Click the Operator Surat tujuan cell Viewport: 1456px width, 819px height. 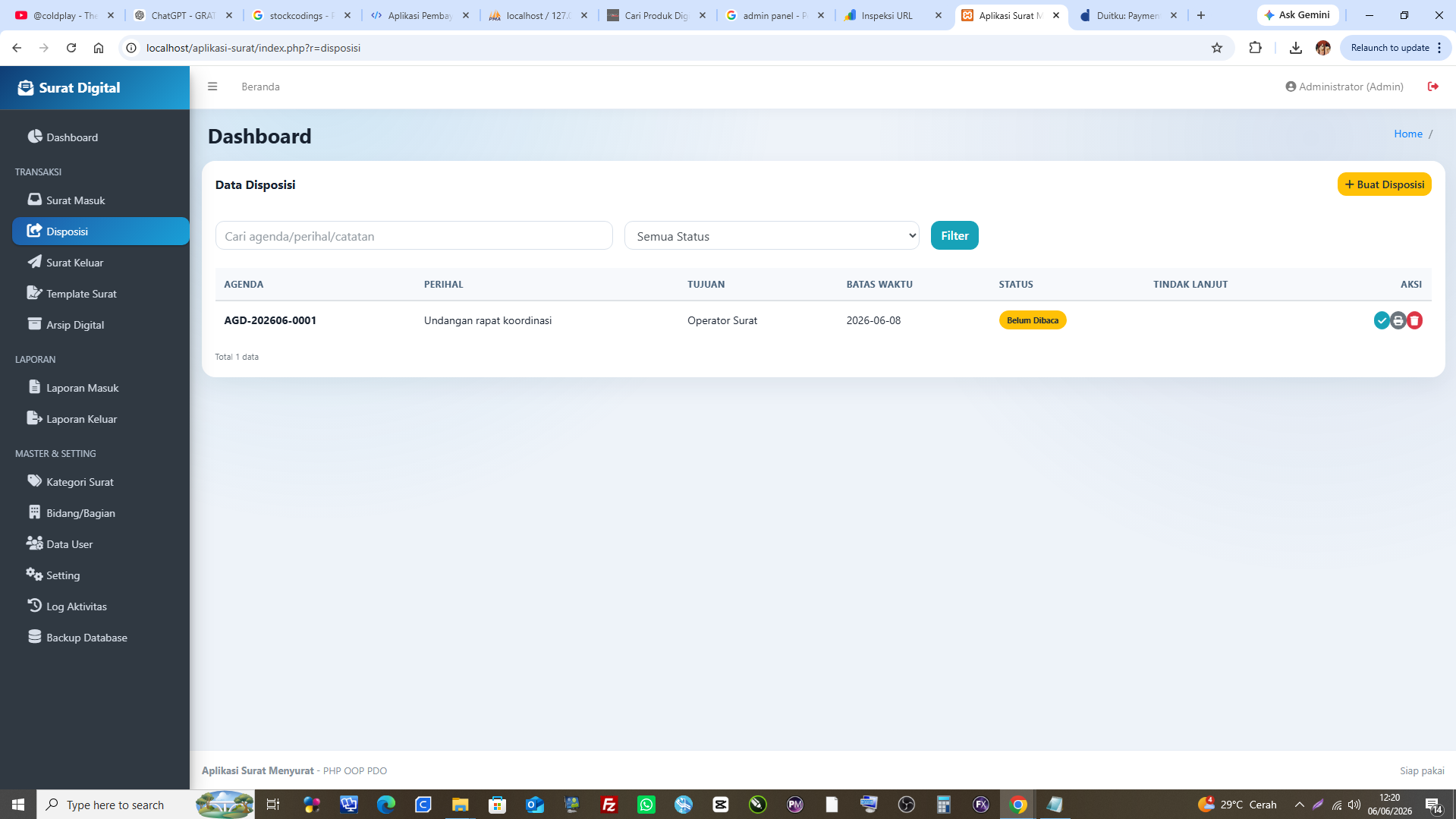[x=722, y=320]
